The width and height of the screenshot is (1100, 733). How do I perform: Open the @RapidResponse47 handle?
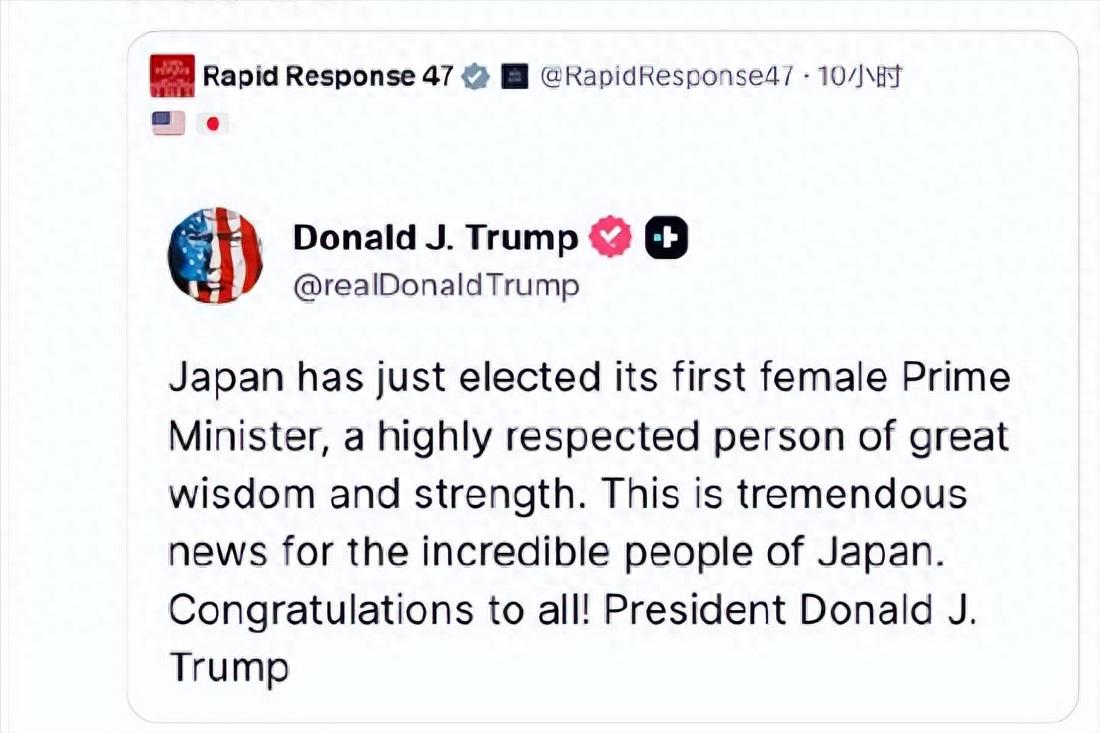(667, 76)
